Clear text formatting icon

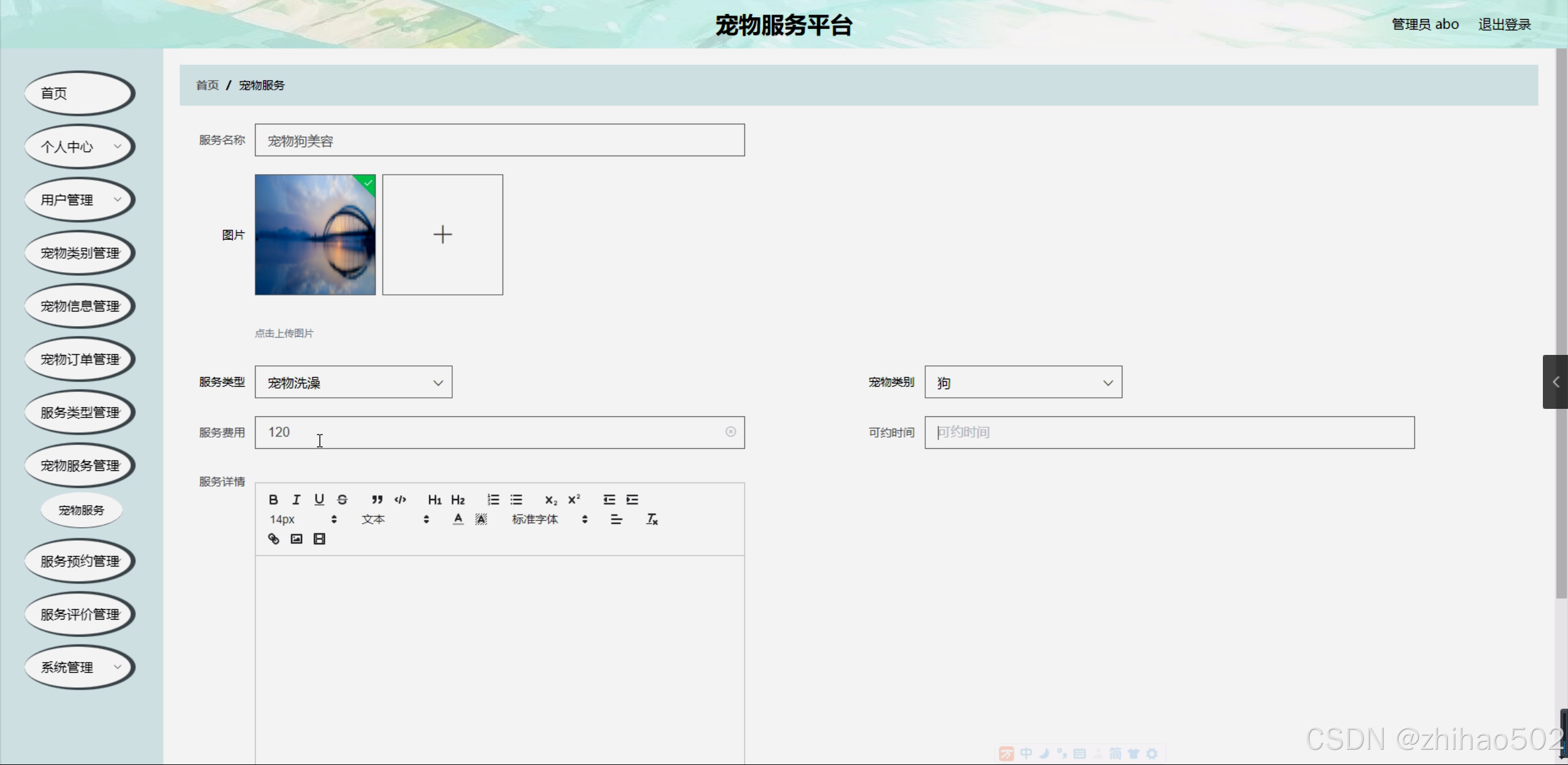[x=652, y=519]
